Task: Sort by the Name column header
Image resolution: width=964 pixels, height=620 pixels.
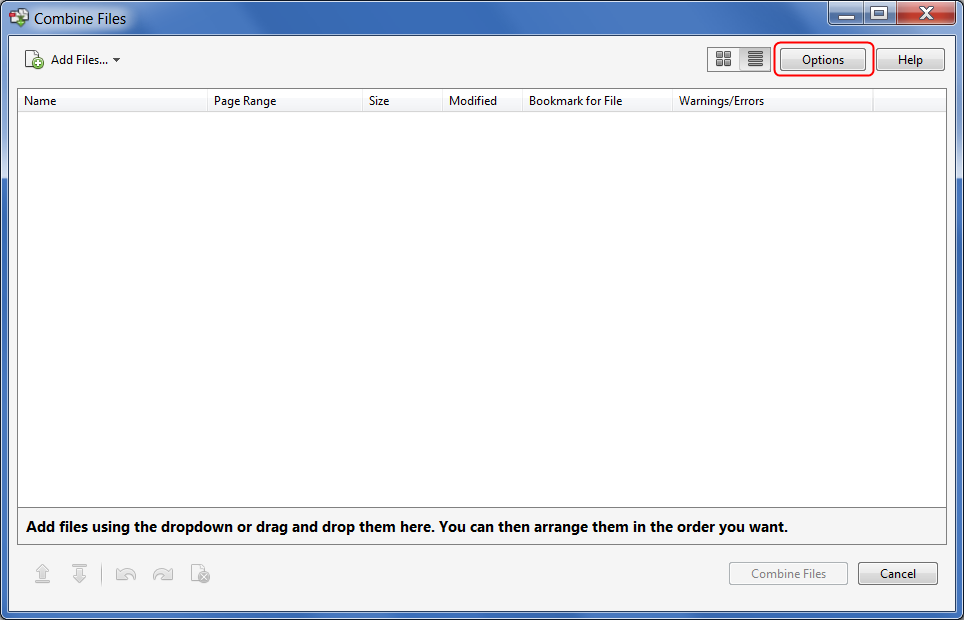Action: tap(110, 100)
